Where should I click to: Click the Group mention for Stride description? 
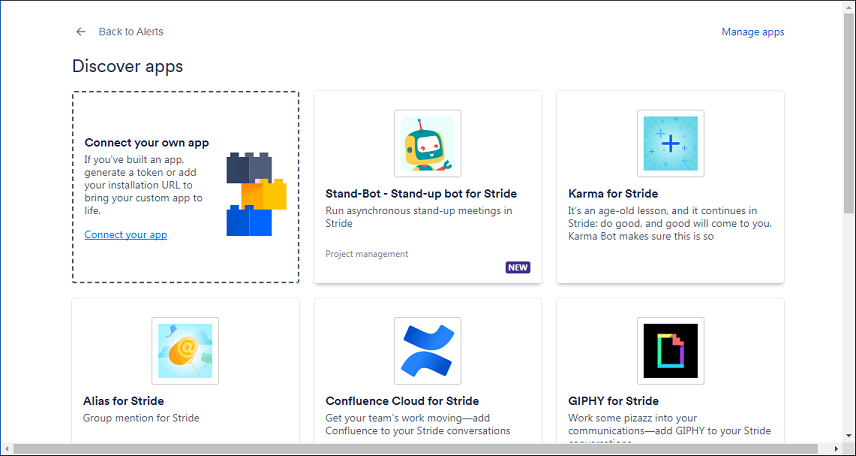click(141, 418)
